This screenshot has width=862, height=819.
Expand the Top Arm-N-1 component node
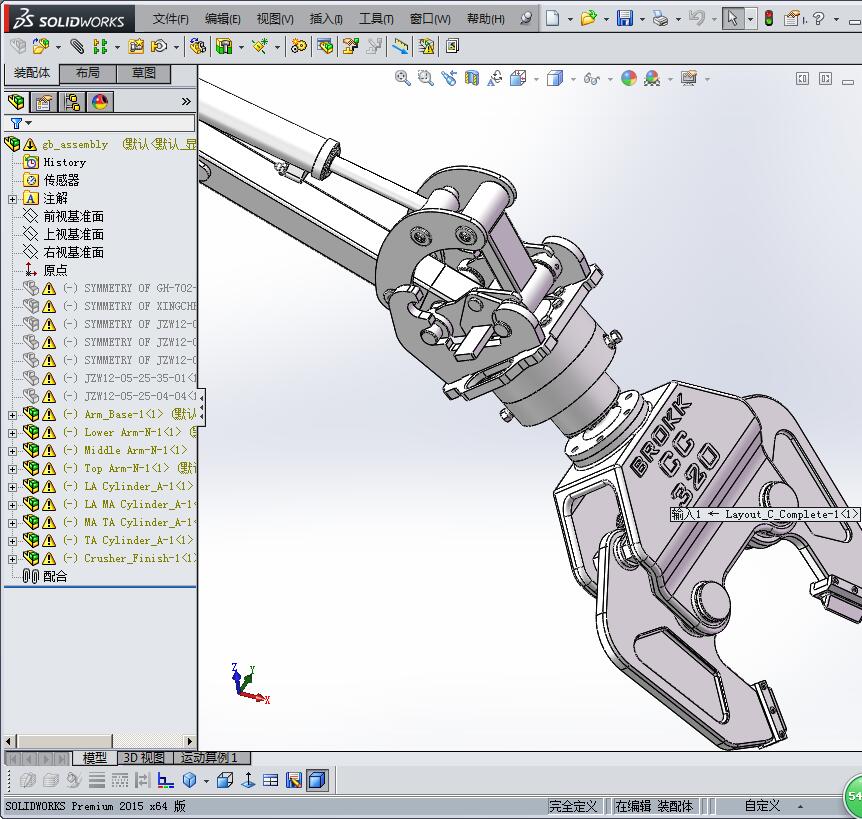click(12, 469)
